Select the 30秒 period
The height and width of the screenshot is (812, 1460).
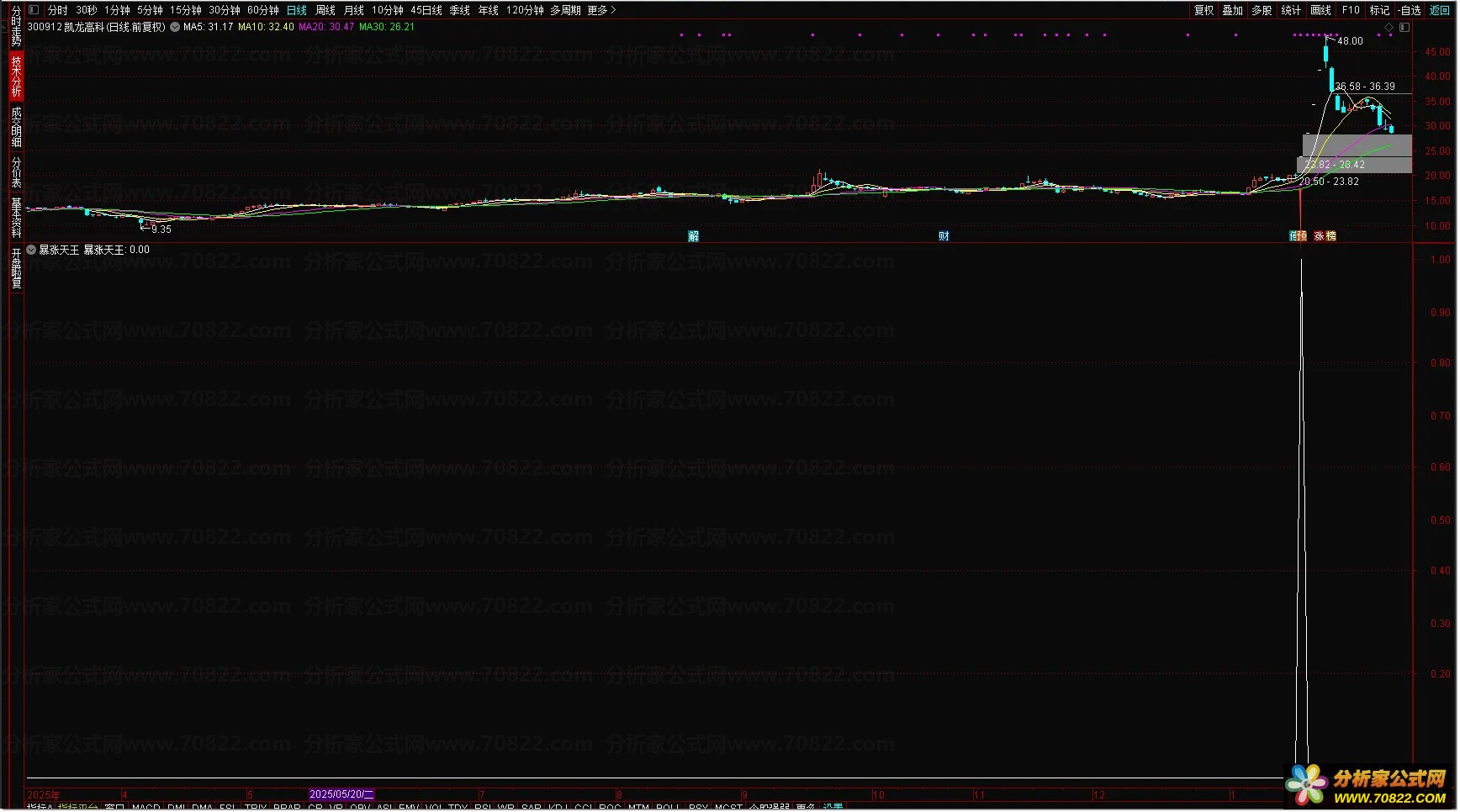(x=86, y=10)
